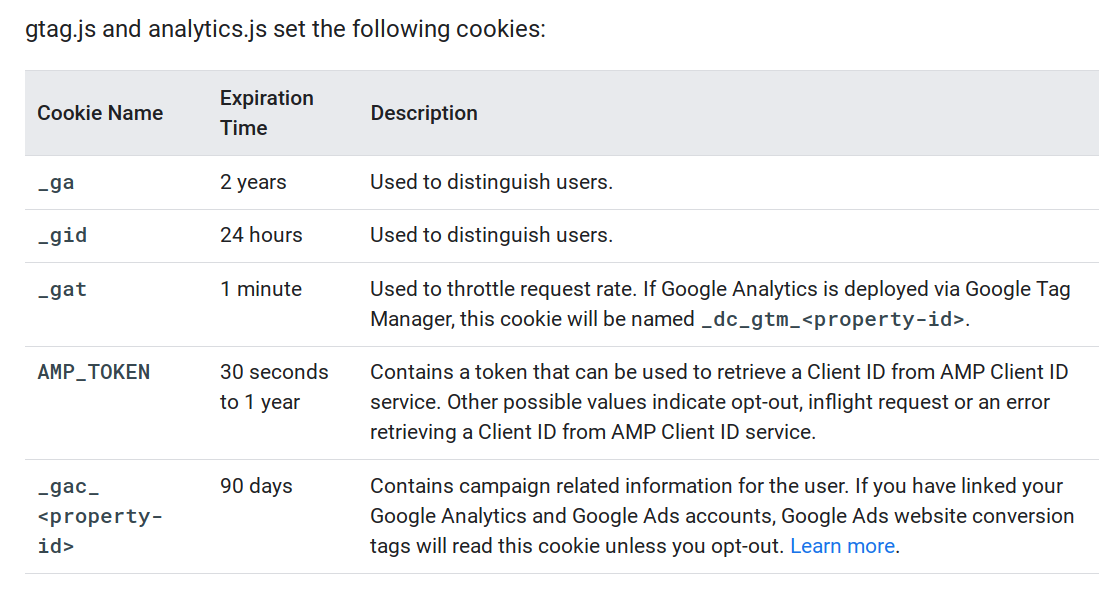Click the _ga row description text
This screenshot has height=595, width=1117.
[491, 182]
